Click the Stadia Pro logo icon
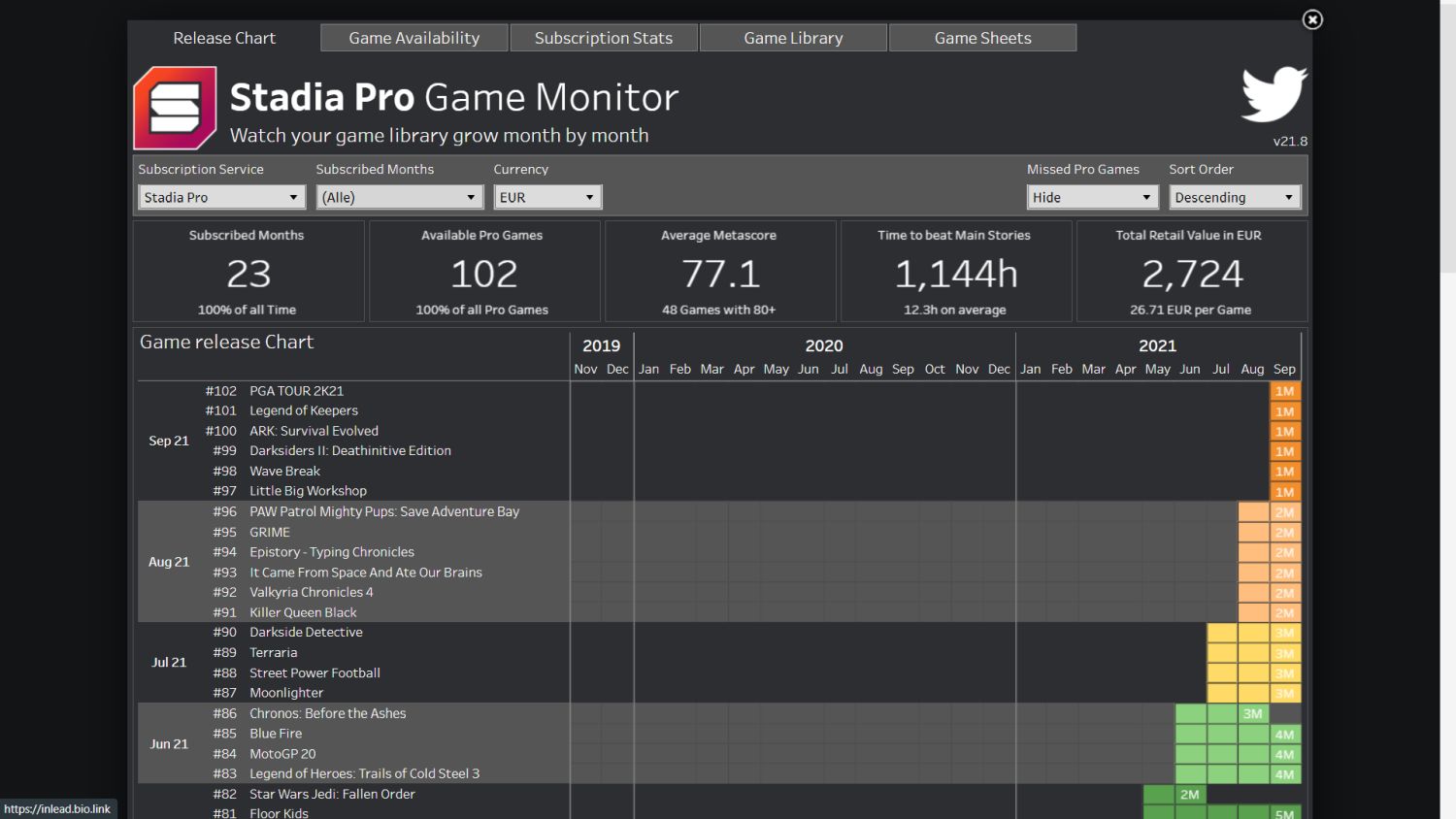Viewport: 1456px width, 819px height. (x=175, y=108)
